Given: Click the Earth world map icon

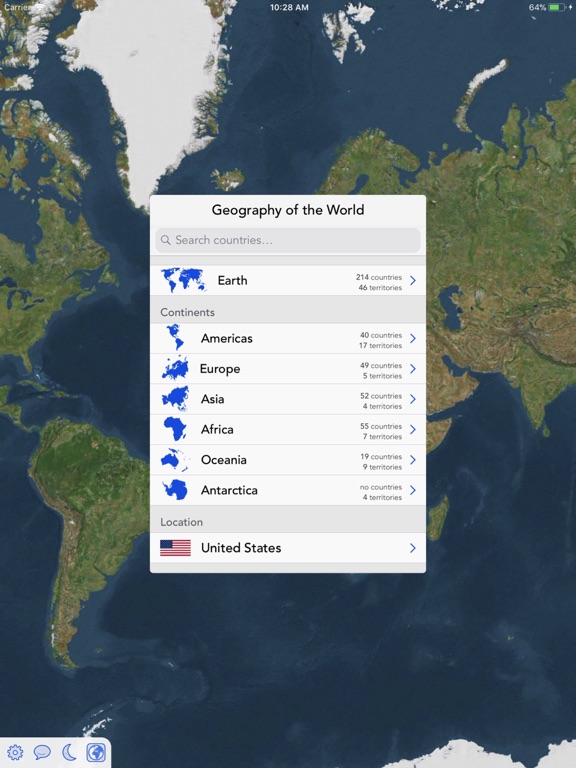Looking at the screenshot, I should (183, 280).
